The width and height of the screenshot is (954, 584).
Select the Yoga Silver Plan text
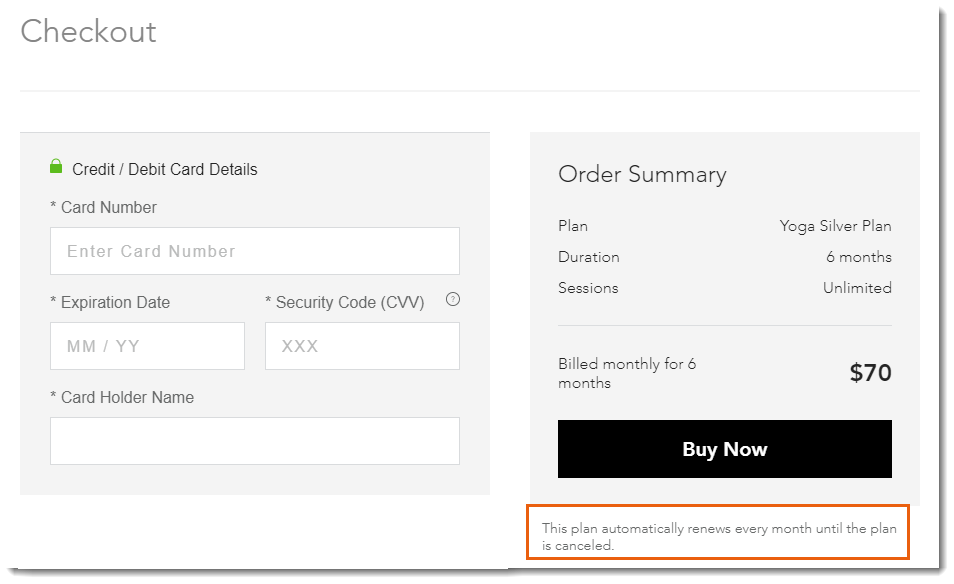coord(835,226)
